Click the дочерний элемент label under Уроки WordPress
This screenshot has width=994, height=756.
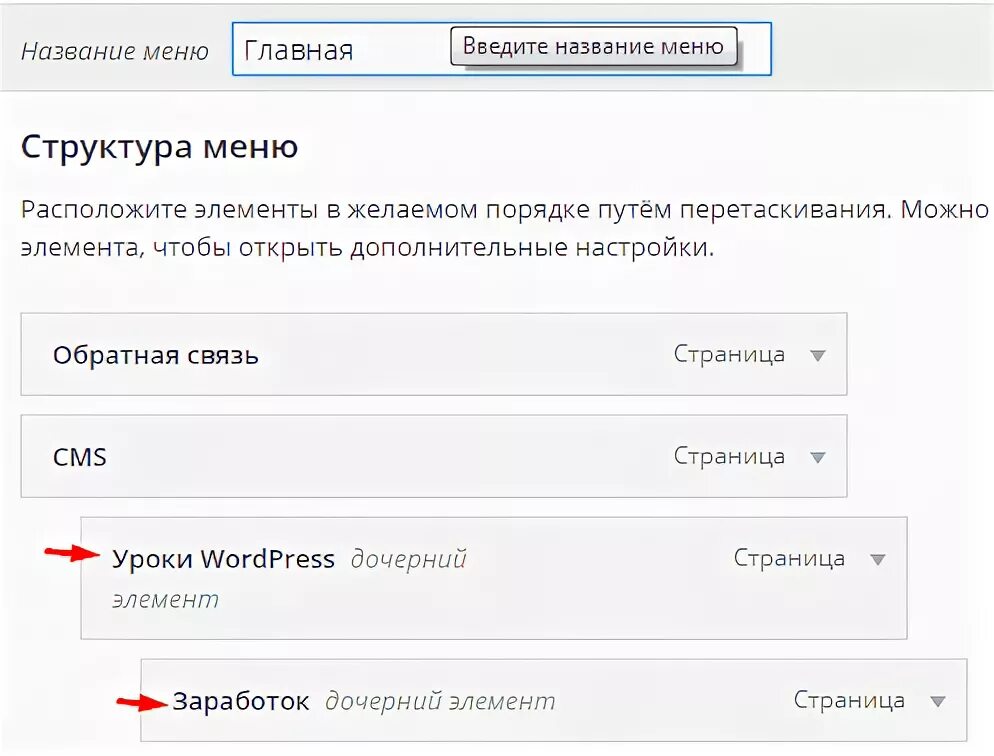pos(290,579)
